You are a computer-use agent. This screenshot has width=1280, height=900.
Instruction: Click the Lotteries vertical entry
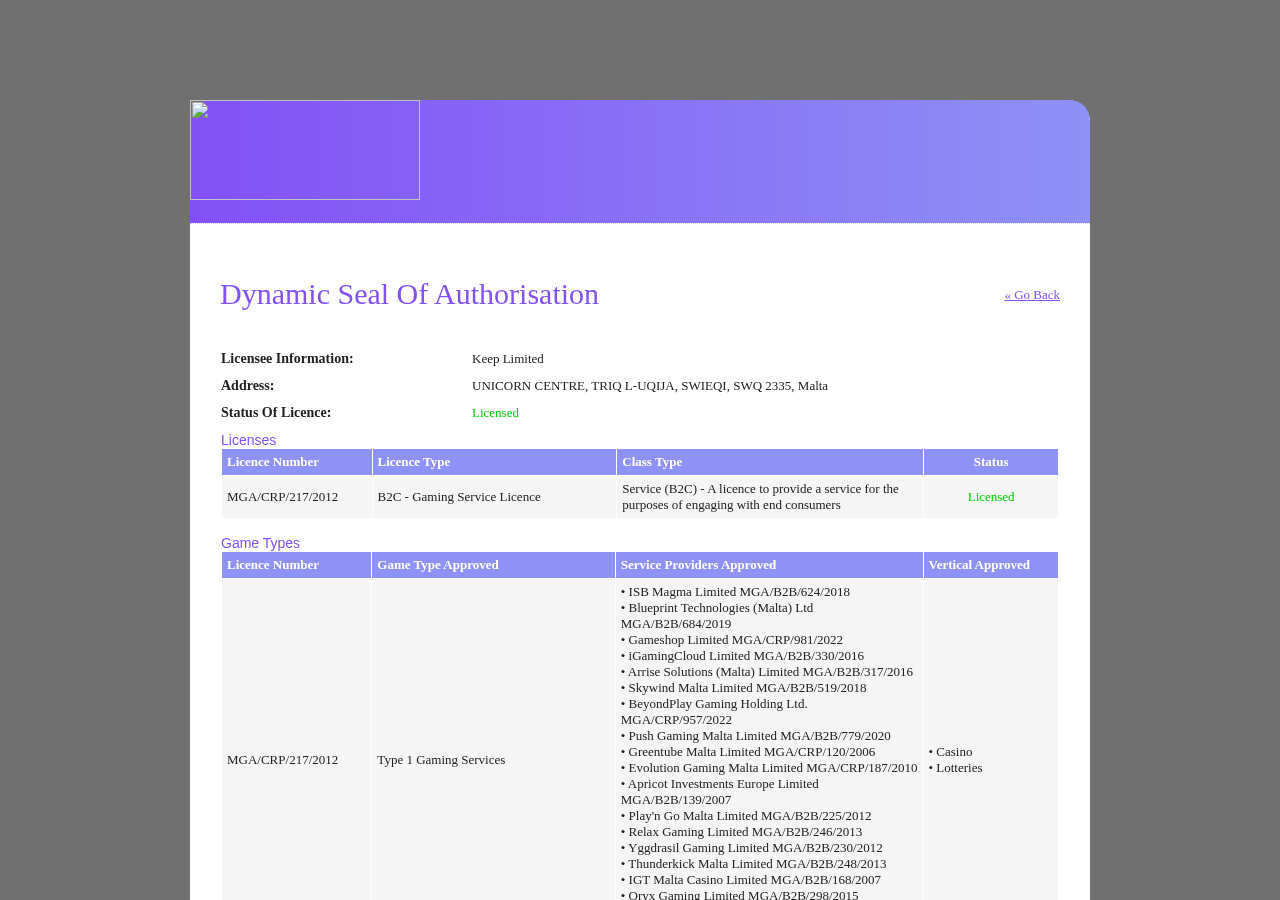tap(955, 768)
